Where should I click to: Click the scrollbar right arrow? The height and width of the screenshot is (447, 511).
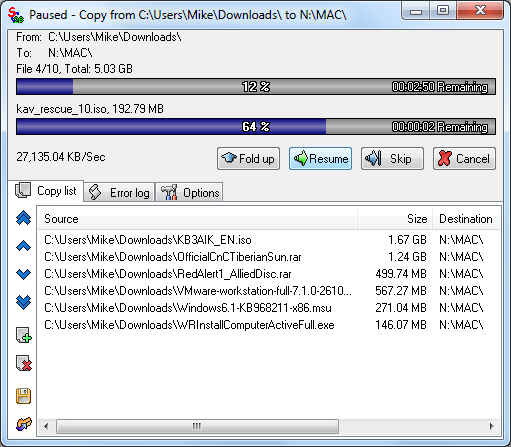492,426
